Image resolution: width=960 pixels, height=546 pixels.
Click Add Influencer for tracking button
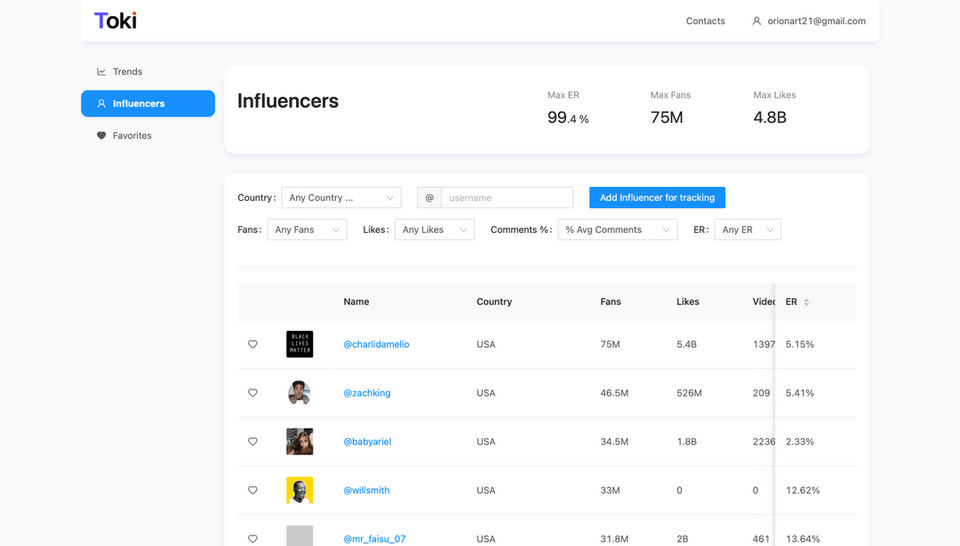pyautogui.click(x=657, y=198)
